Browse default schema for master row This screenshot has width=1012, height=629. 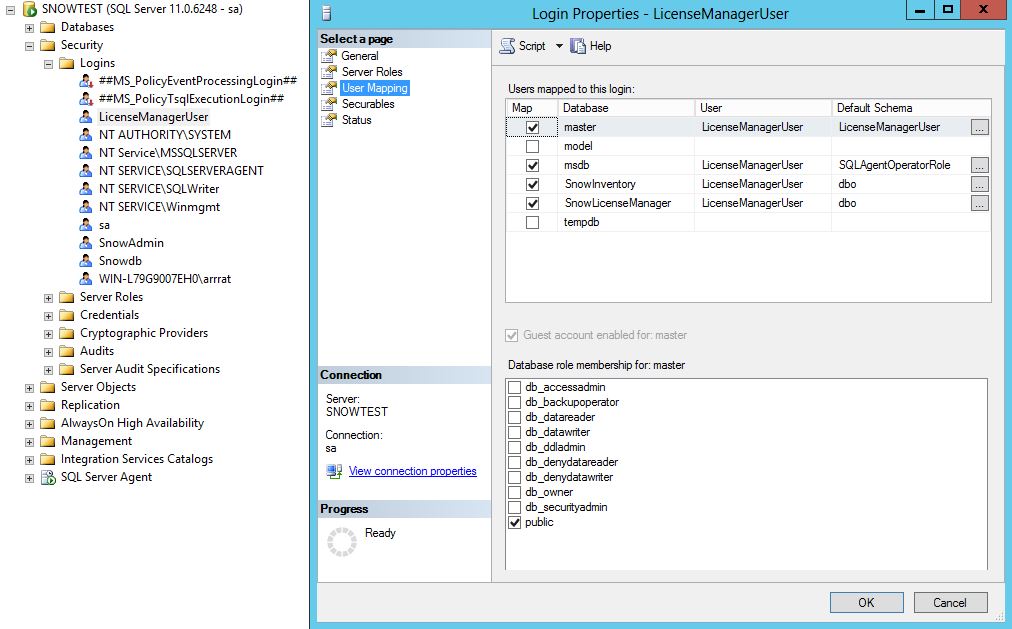[979, 128]
